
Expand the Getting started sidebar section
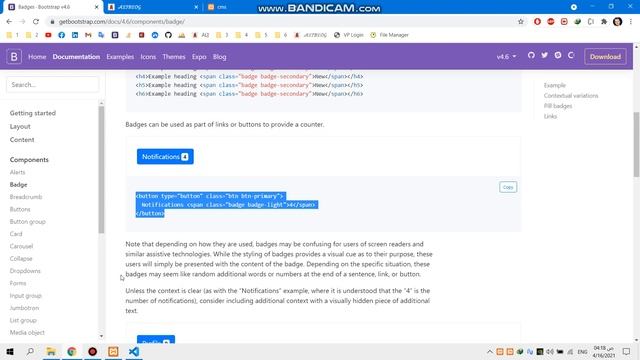(33, 113)
